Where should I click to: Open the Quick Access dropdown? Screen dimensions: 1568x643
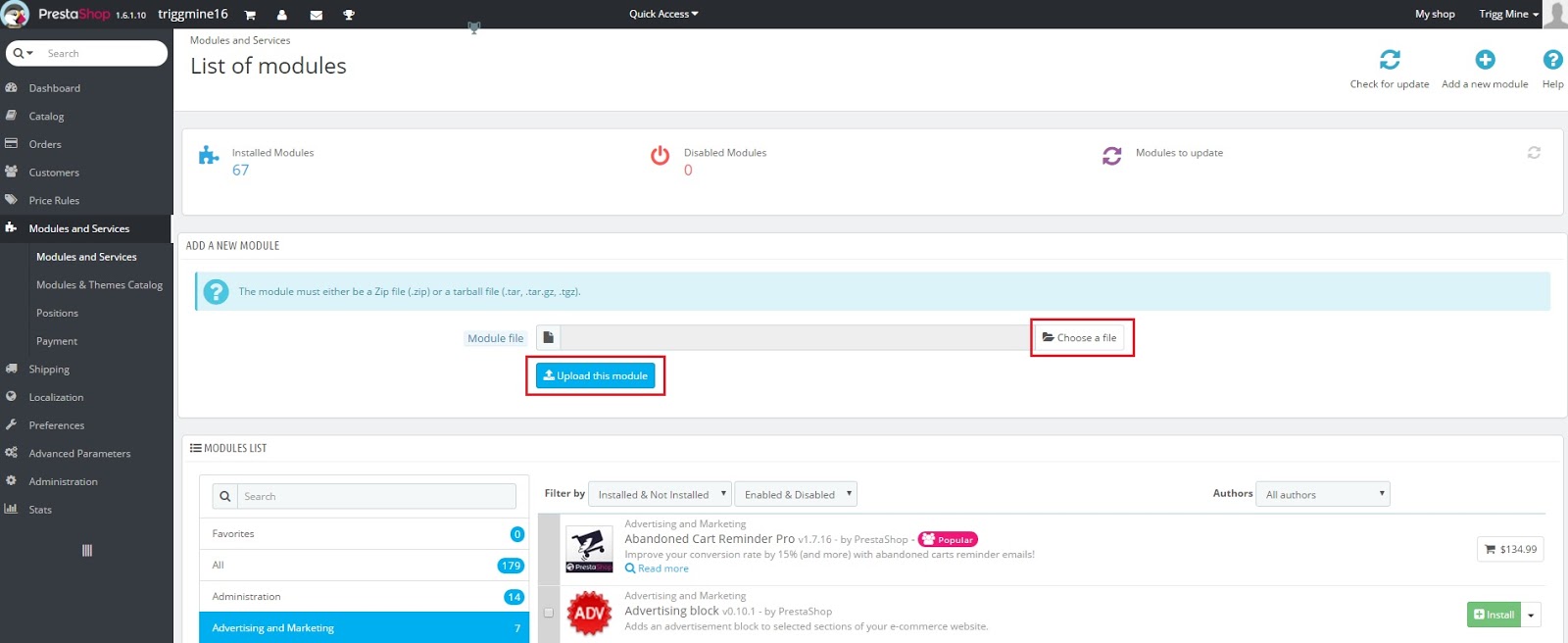pyautogui.click(x=663, y=14)
